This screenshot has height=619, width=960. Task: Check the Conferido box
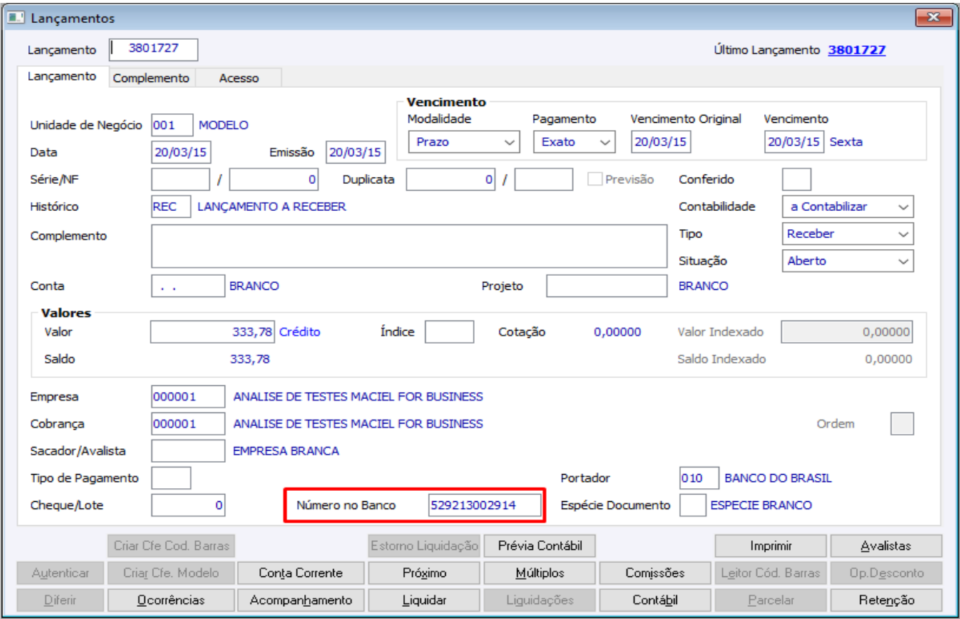tap(796, 179)
